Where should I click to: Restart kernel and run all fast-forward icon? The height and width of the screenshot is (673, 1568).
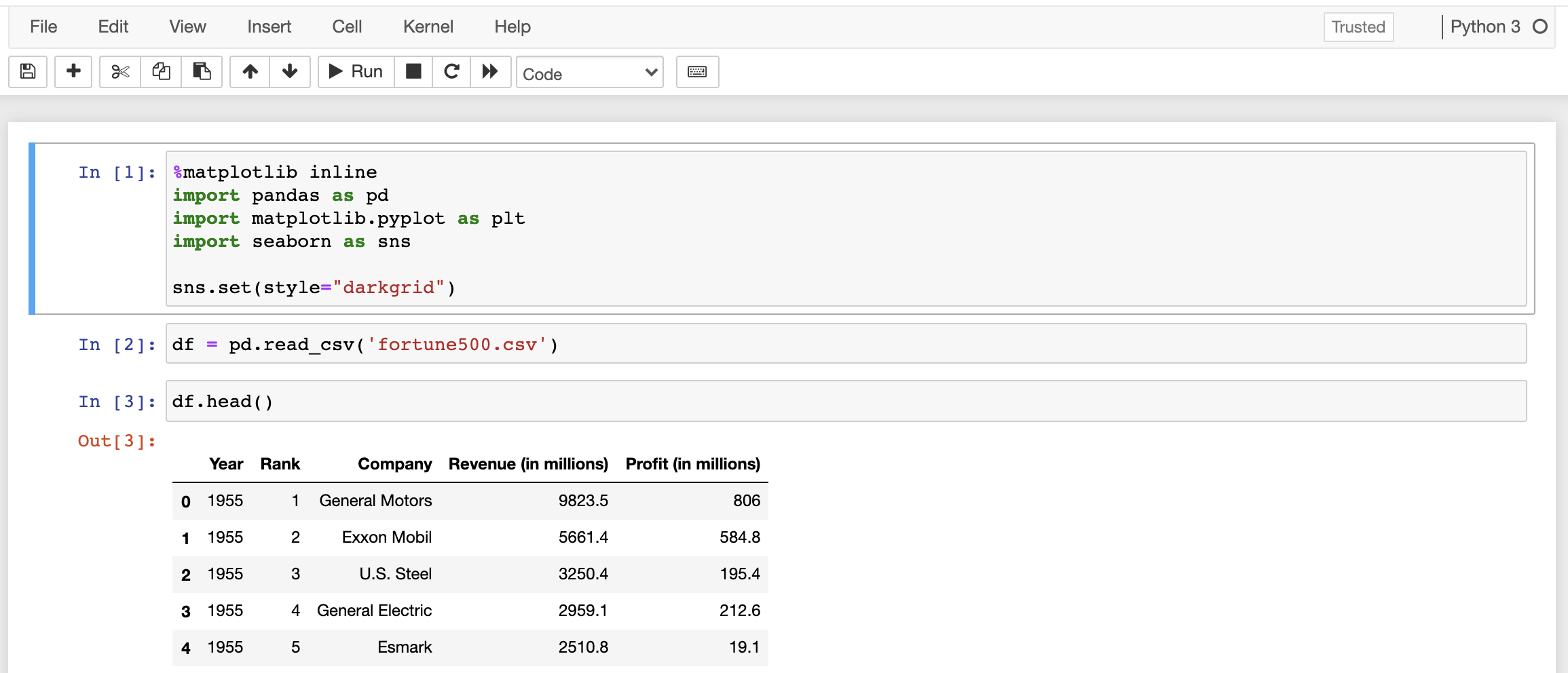(x=490, y=71)
